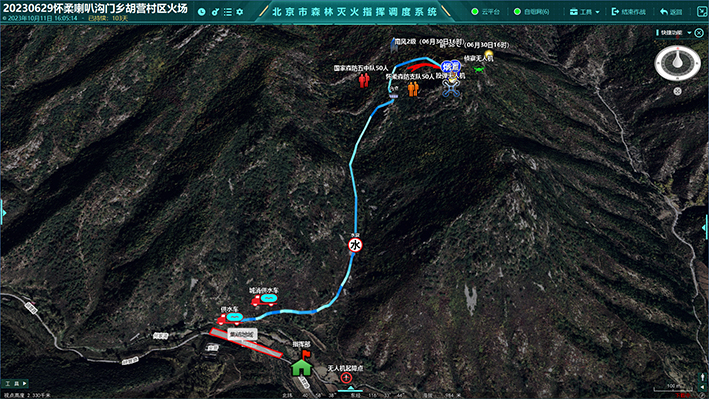Toggle the 自组网 network status indicator
This screenshot has width=709, height=399.
517,12
